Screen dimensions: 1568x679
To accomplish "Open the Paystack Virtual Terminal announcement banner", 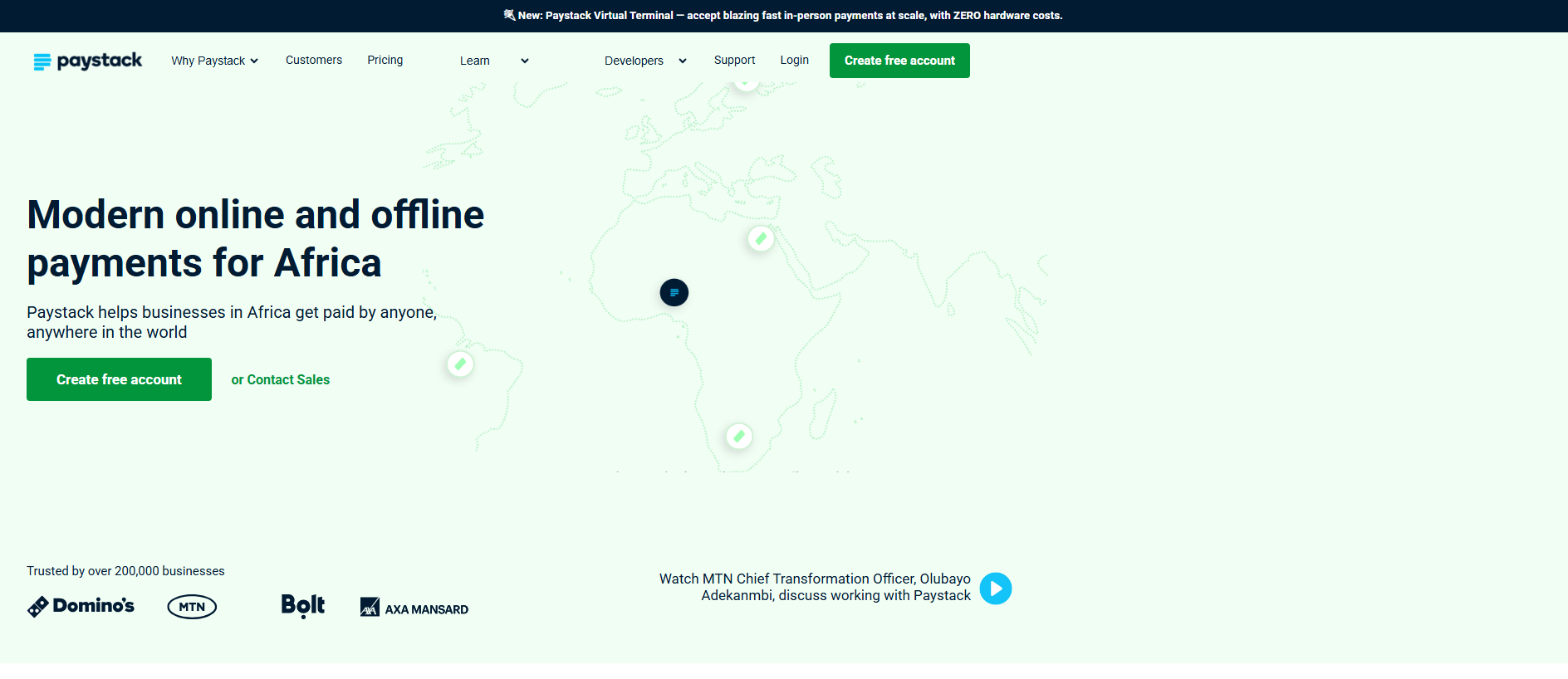I will click(783, 16).
